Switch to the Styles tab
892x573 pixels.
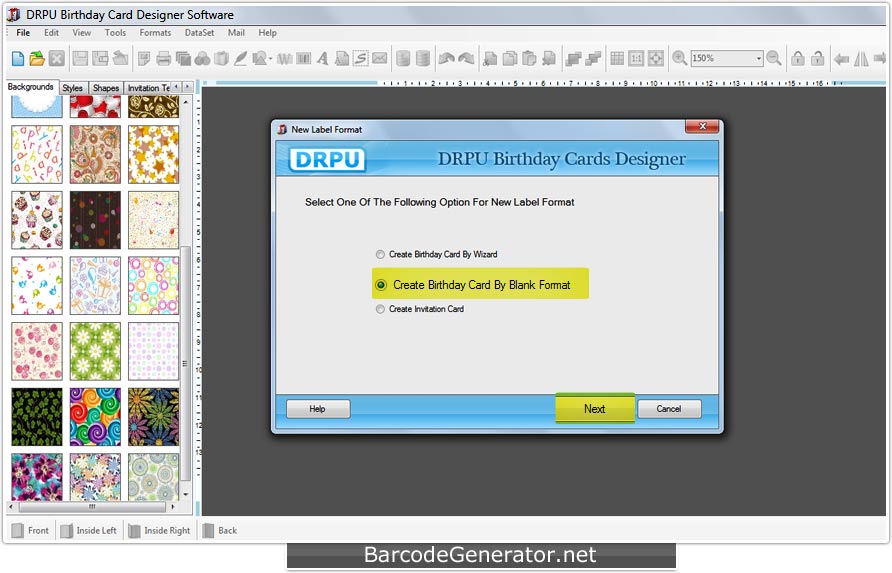[73, 88]
